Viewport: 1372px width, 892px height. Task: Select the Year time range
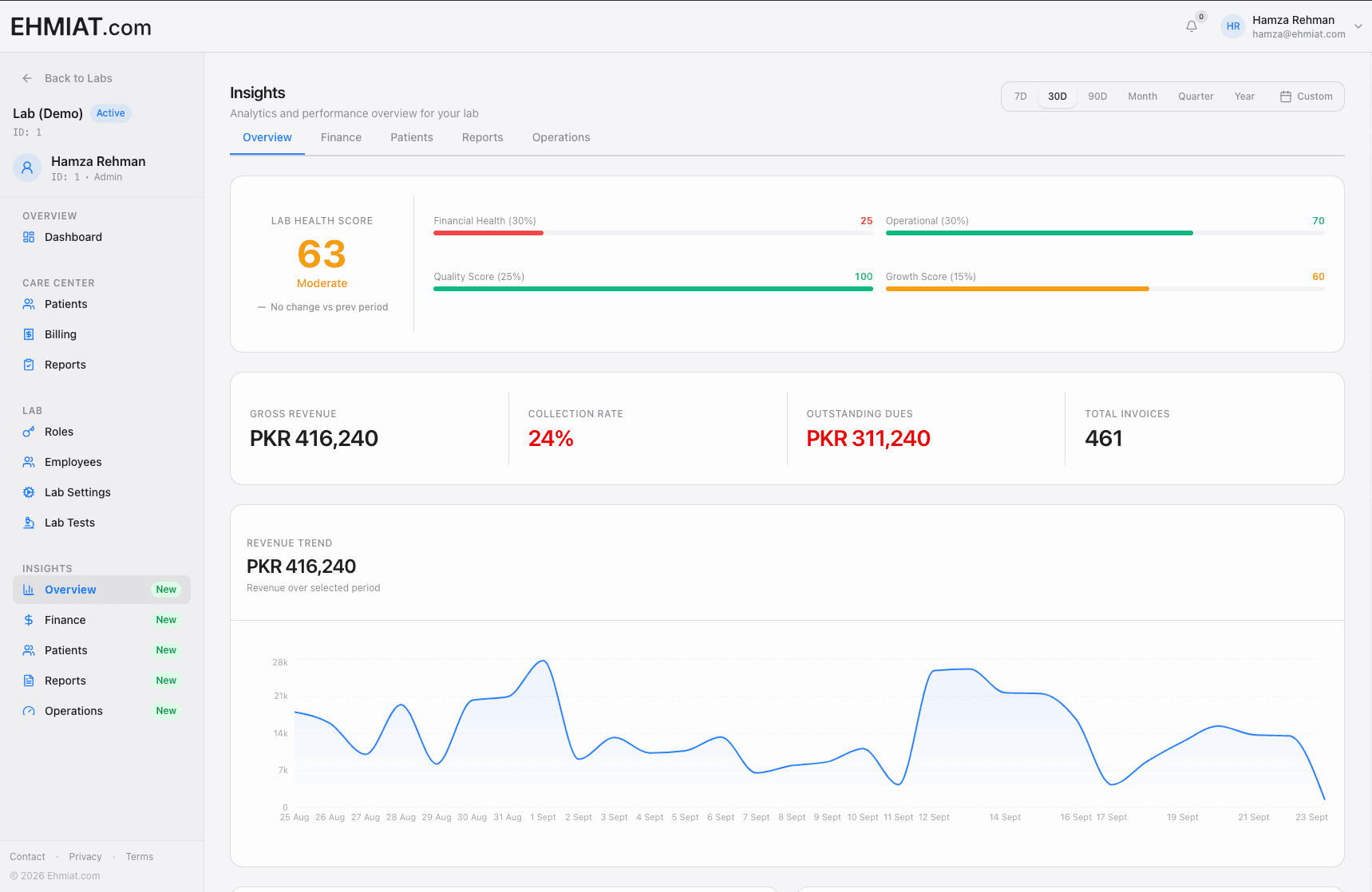[x=1244, y=97]
